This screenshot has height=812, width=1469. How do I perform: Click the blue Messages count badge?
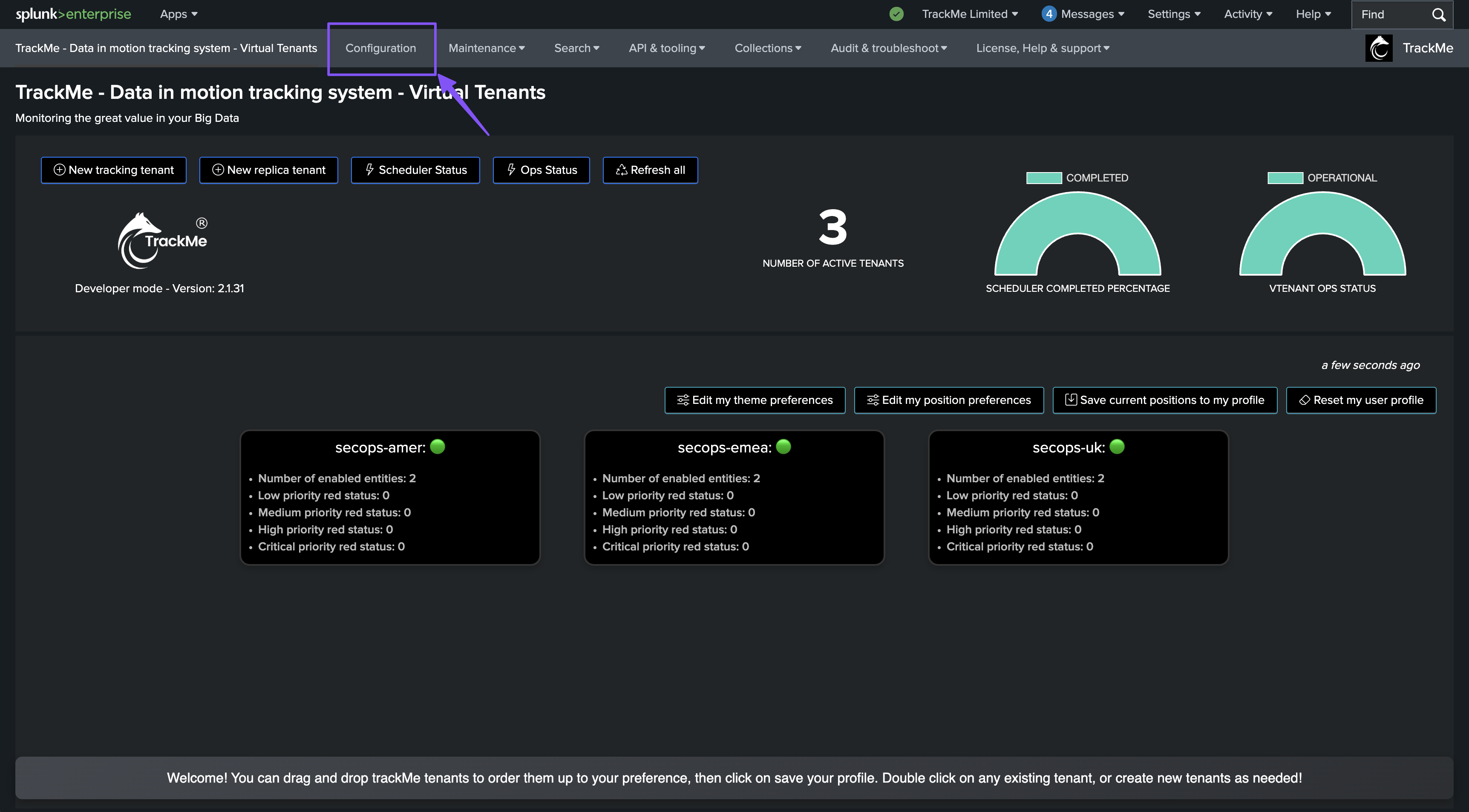click(x=1048, y=14)
